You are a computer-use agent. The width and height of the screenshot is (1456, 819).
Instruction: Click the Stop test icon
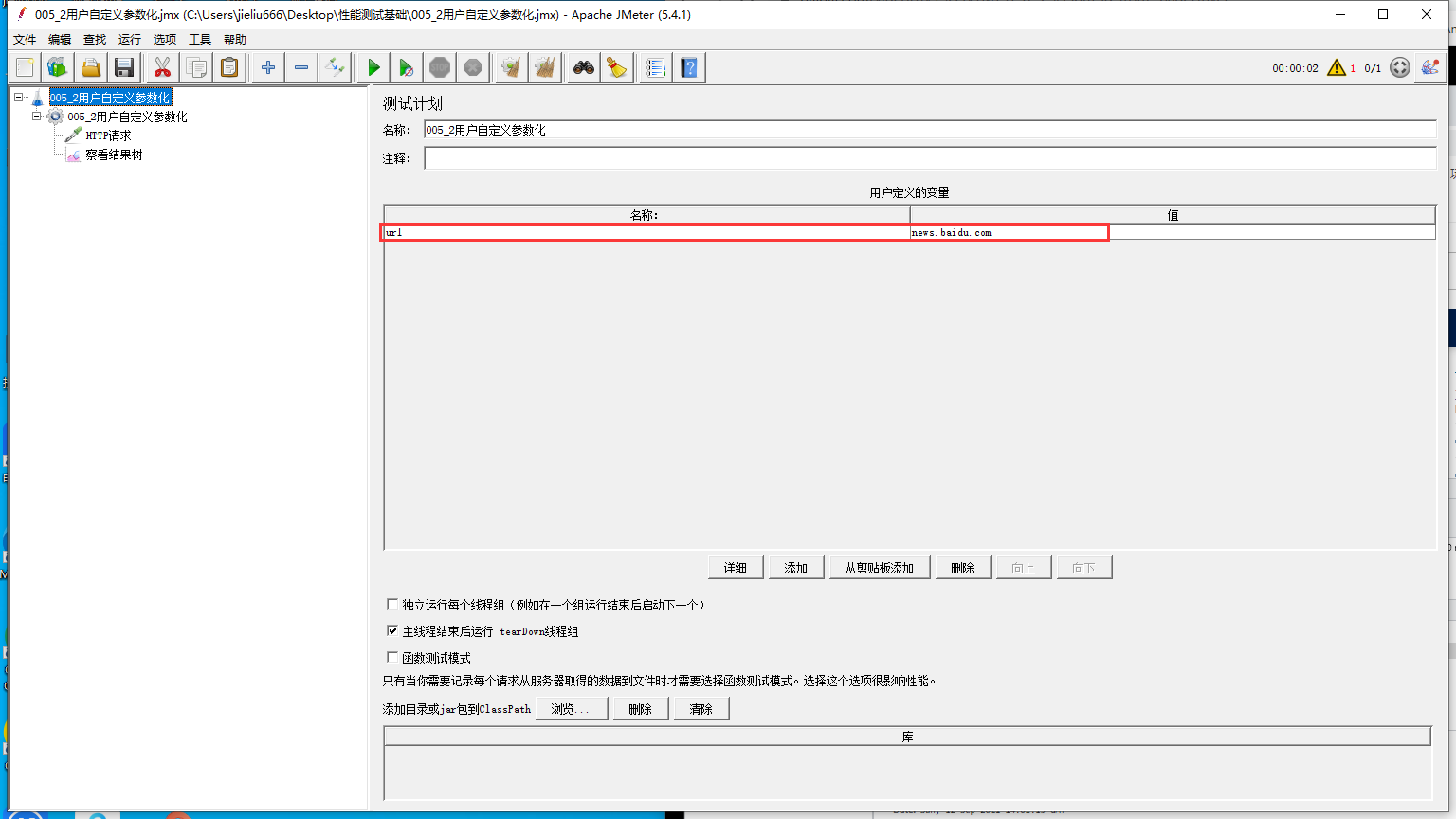[440, 67]
